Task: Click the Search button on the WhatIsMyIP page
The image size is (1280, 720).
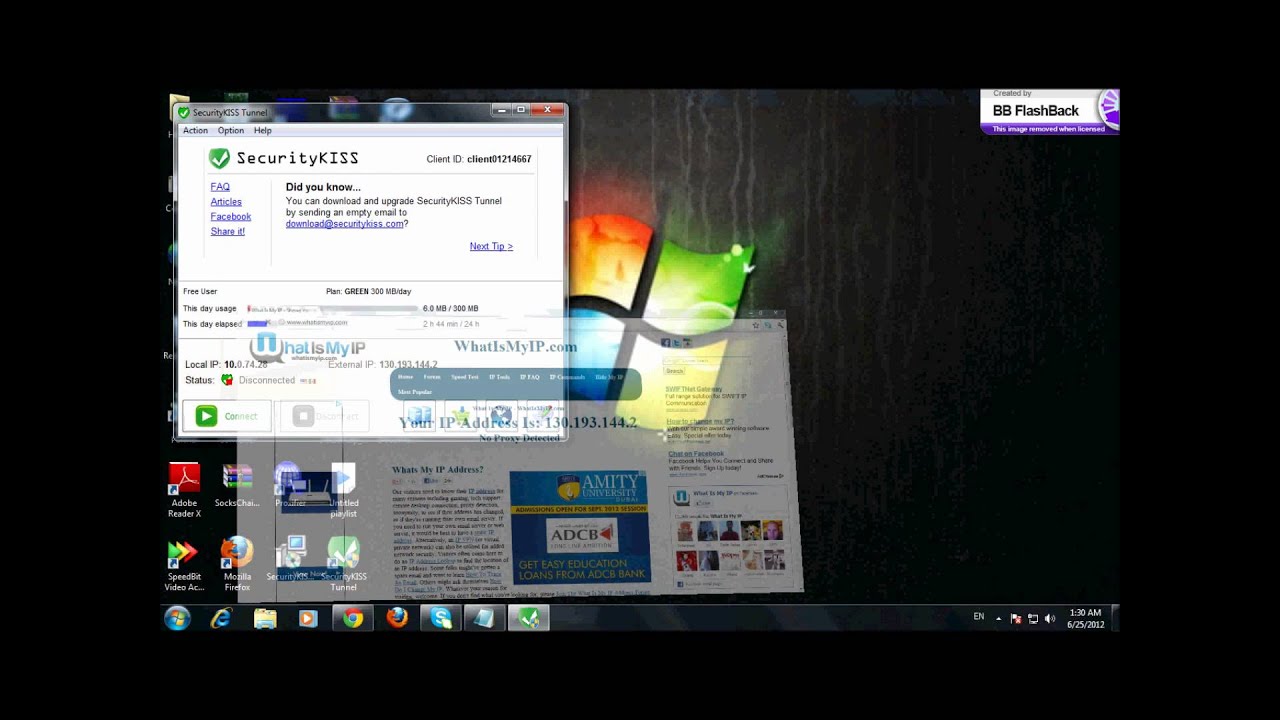Action: 675,371
